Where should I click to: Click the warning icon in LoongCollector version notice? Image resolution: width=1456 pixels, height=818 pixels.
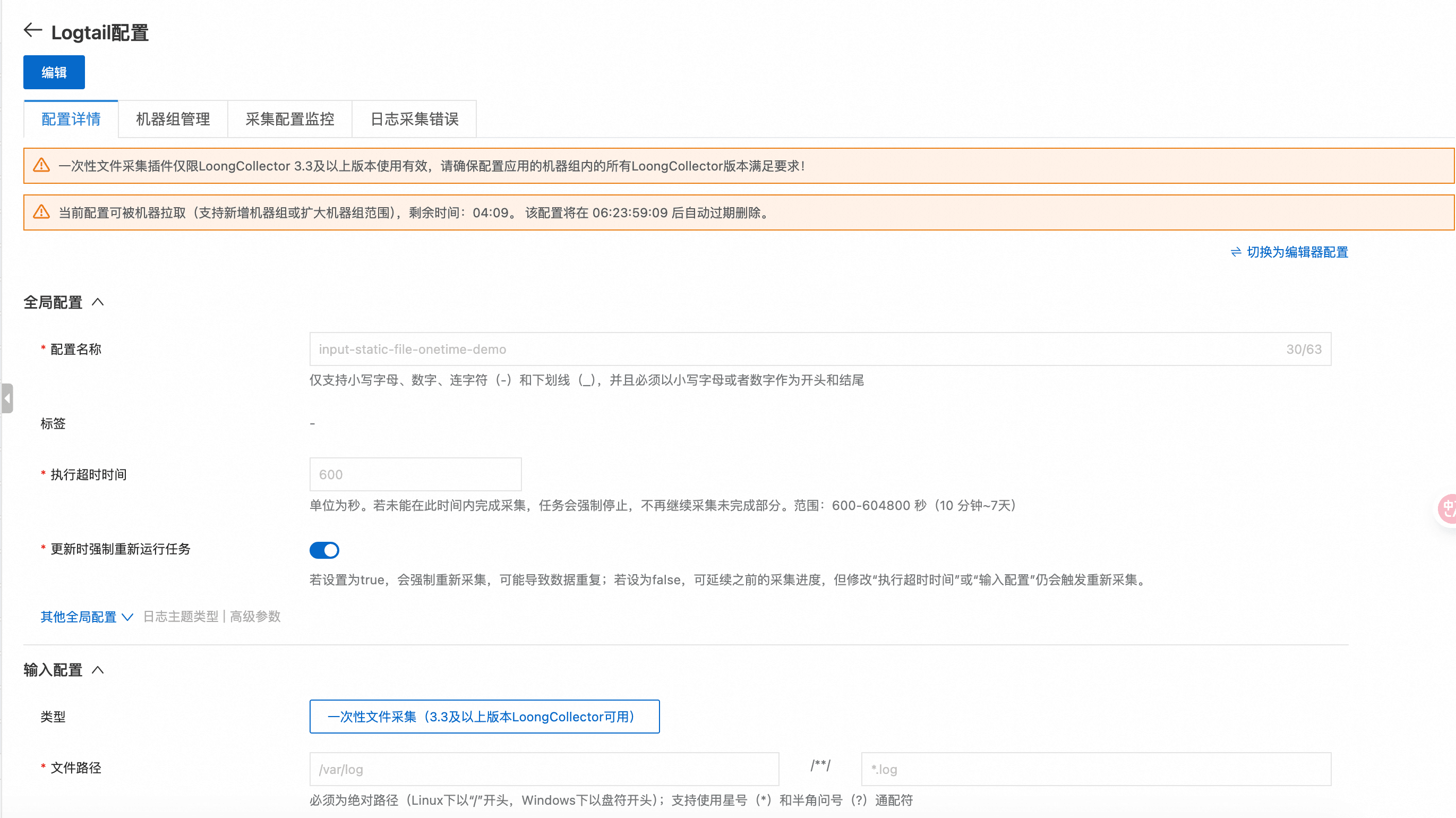click(x=41, y=166)
